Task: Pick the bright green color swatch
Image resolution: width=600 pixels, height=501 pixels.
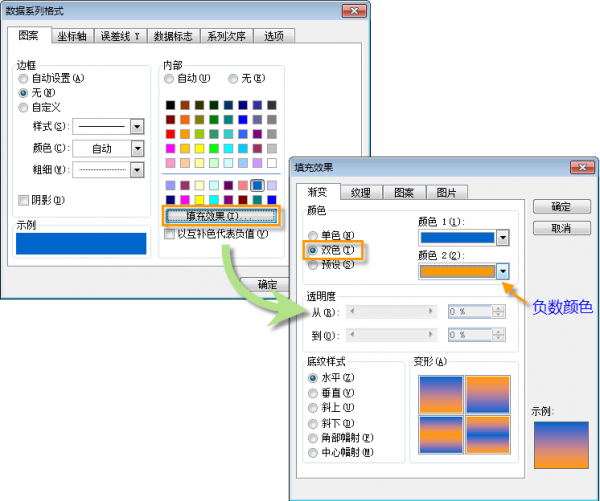Action: 214,149
